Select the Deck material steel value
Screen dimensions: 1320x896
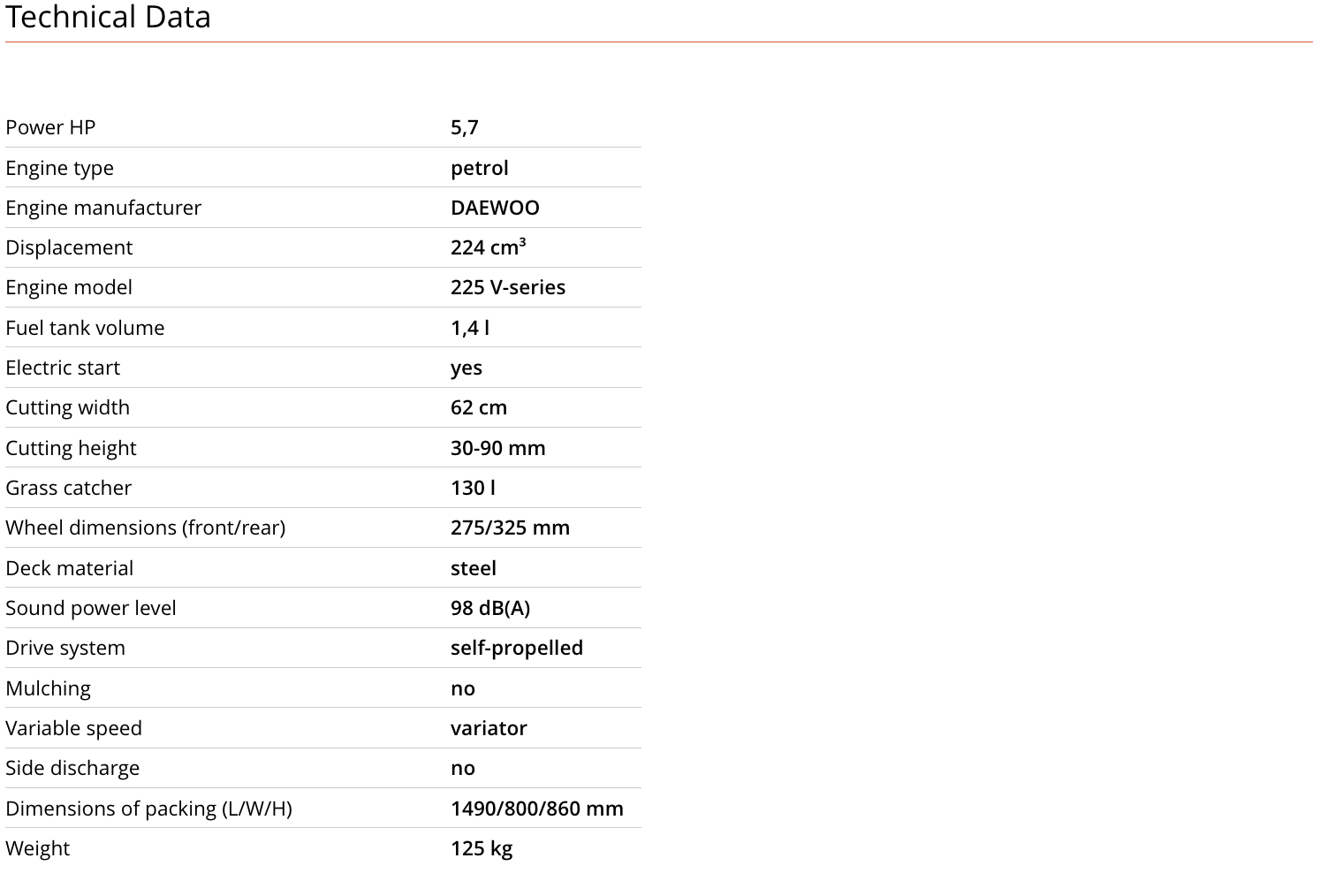click(474, 568)
